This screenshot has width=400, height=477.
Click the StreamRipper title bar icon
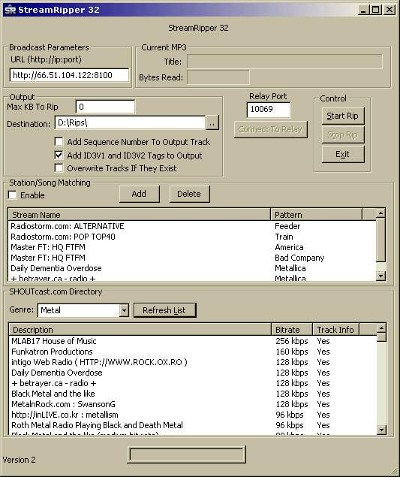coord(10,10)
